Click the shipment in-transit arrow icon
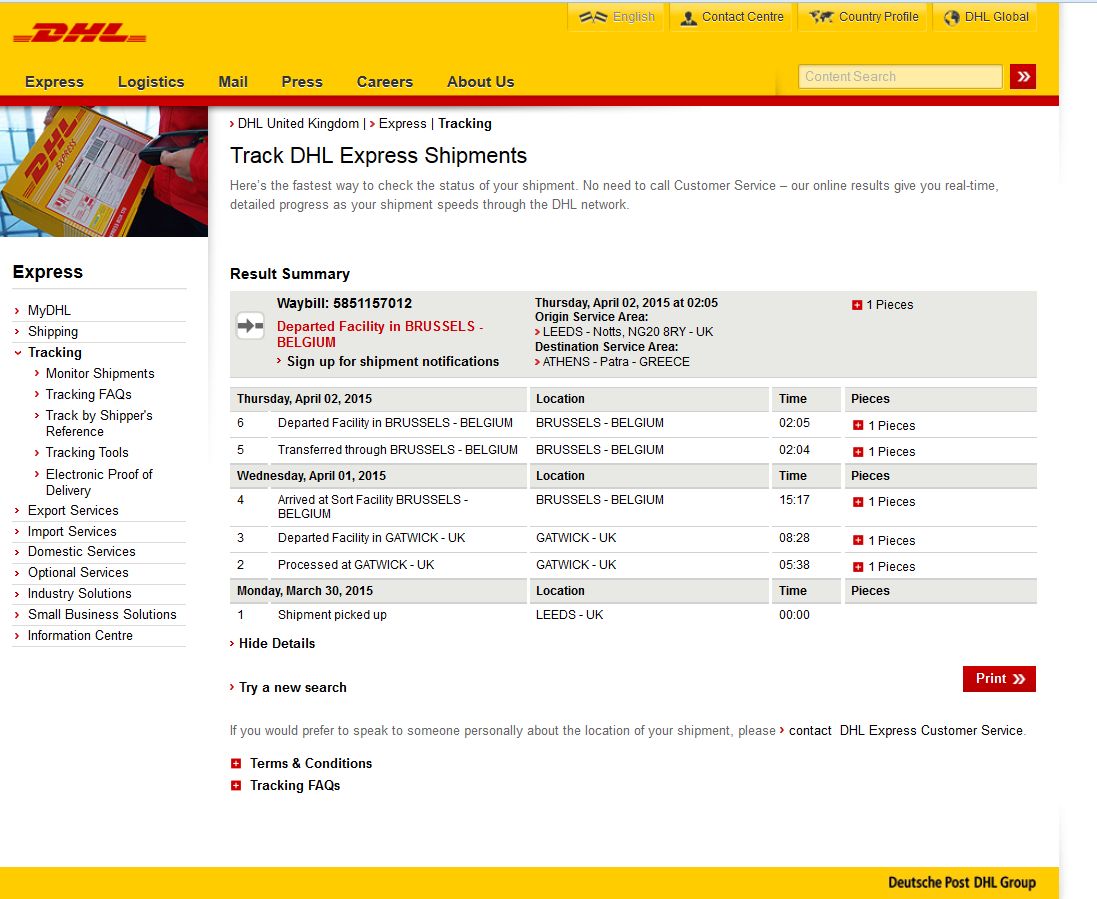1097x899 pixels. (250, 325)
